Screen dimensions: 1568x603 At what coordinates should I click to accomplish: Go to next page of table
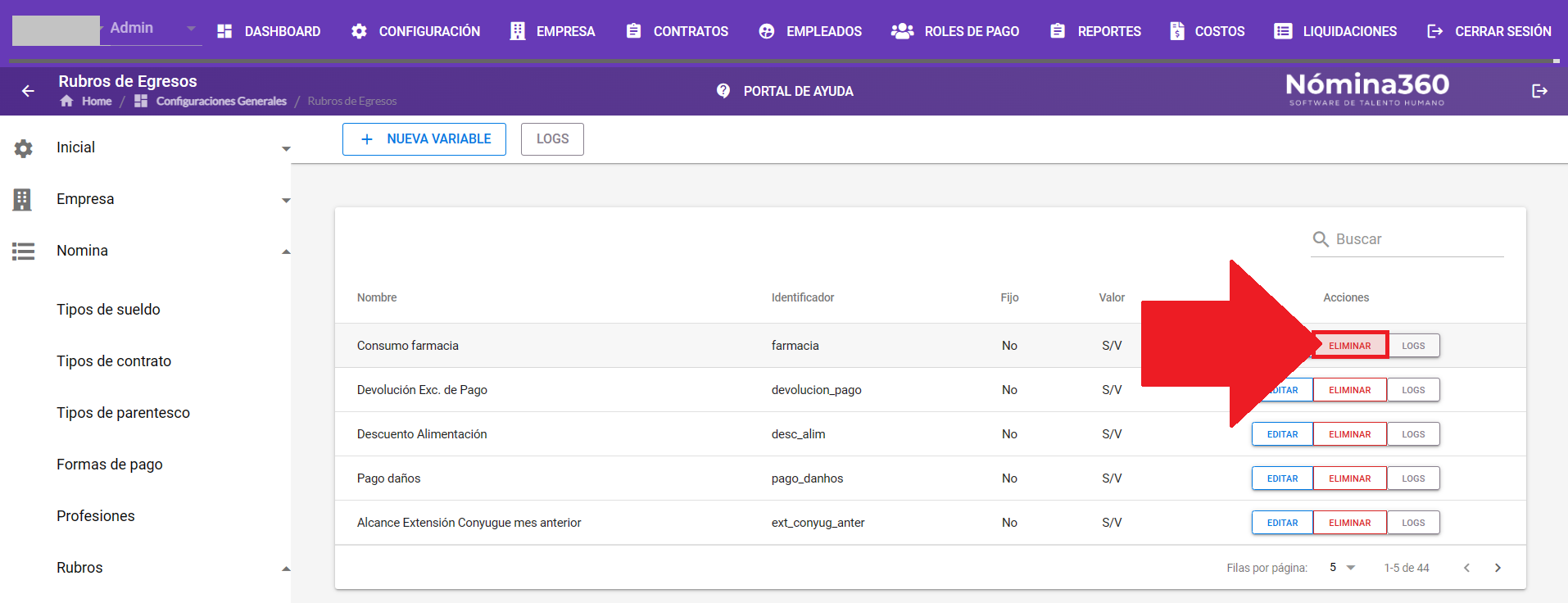tap(1498, 568)
